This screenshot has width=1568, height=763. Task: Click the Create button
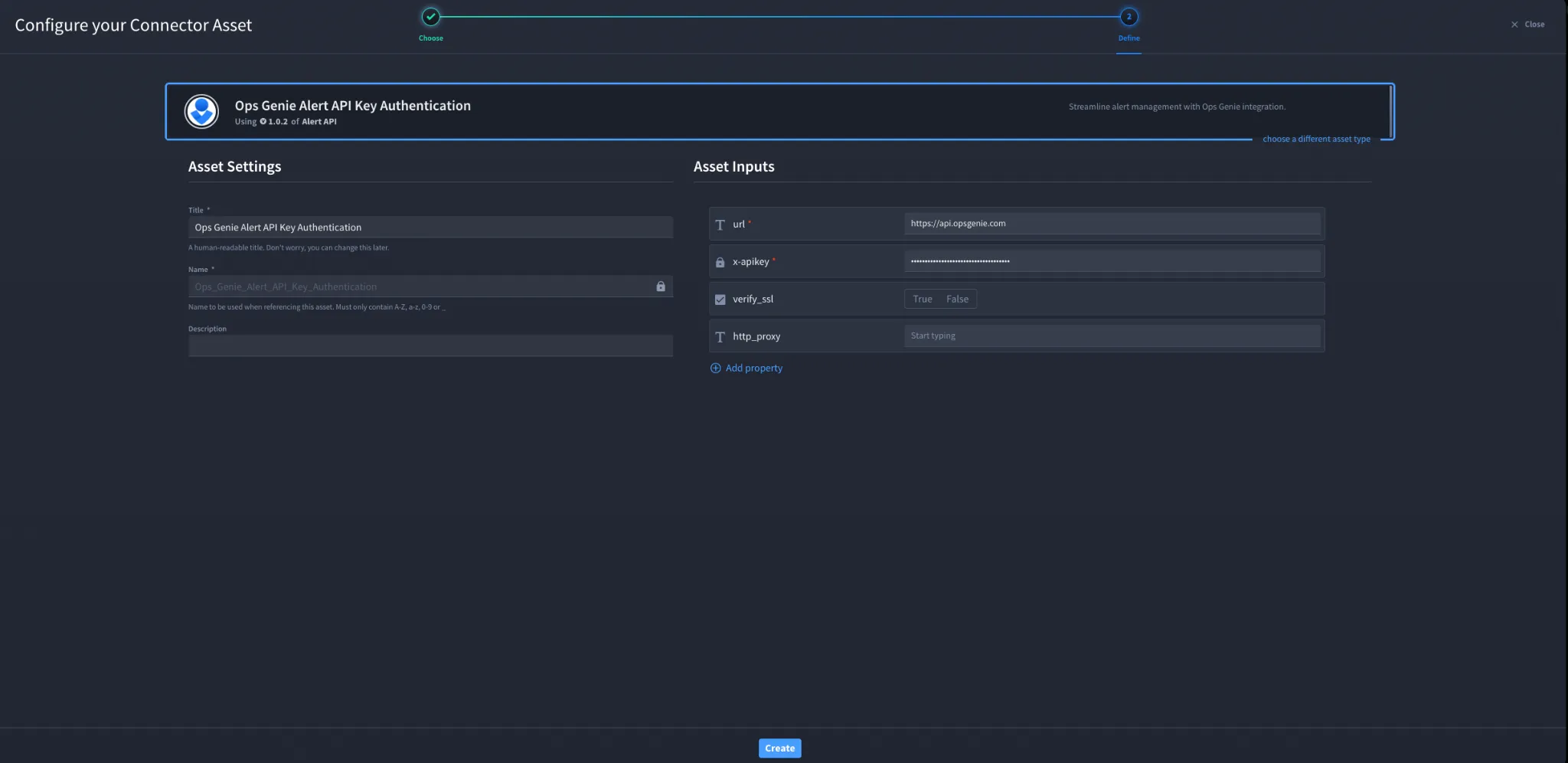click(779, 748)
